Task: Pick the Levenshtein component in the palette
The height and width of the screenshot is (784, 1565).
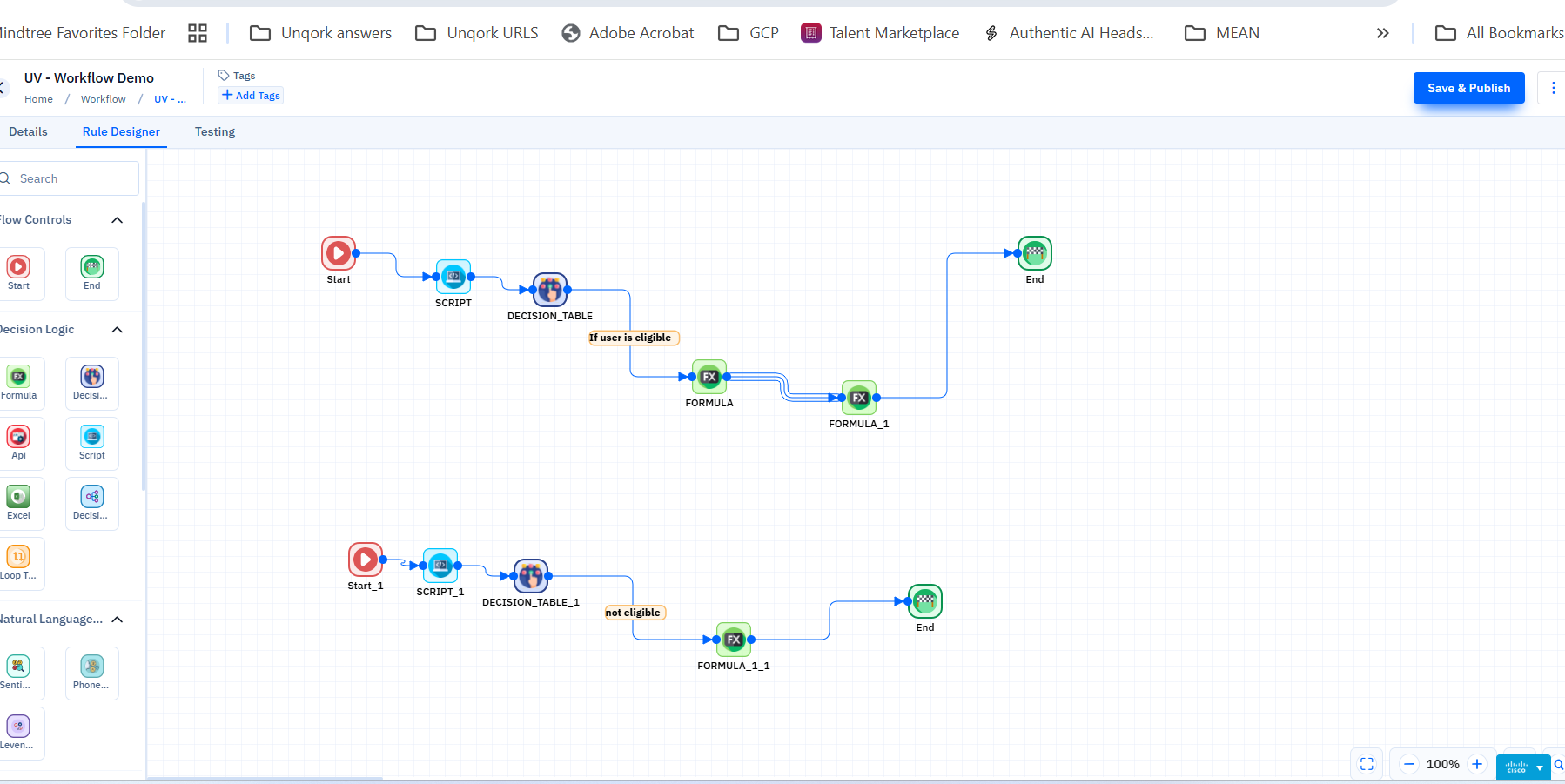Action: pyautogui.click(x=18, y=733)
